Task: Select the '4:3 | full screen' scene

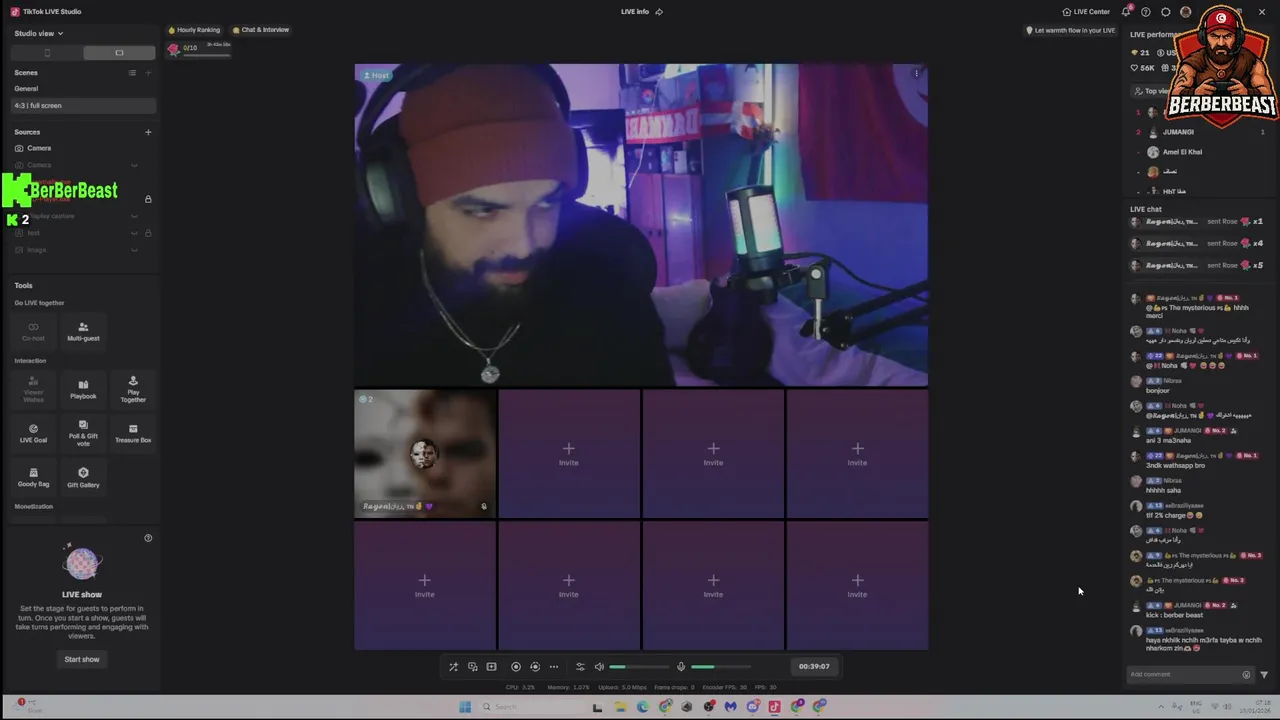Action: [83, 105]
